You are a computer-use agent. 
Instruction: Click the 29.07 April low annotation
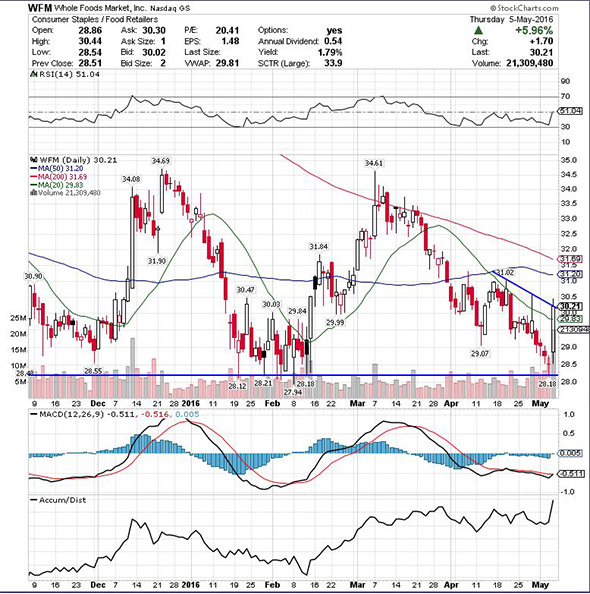point(480,353)
